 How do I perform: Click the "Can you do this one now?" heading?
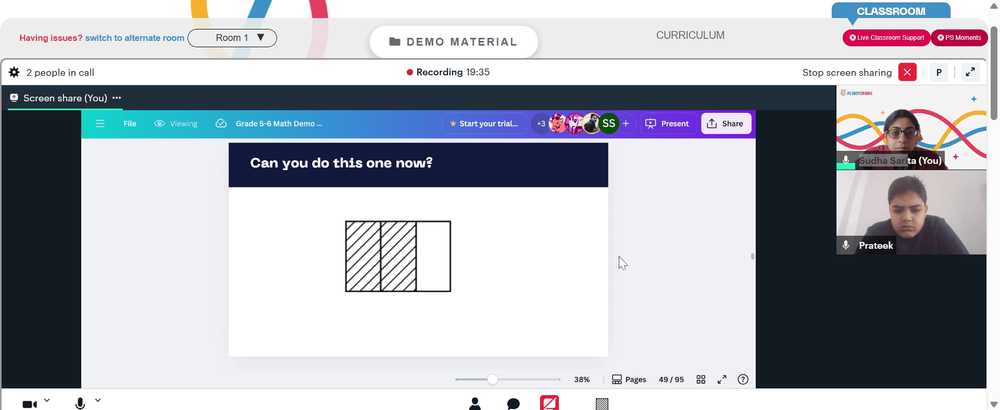(x=341, y=163)
